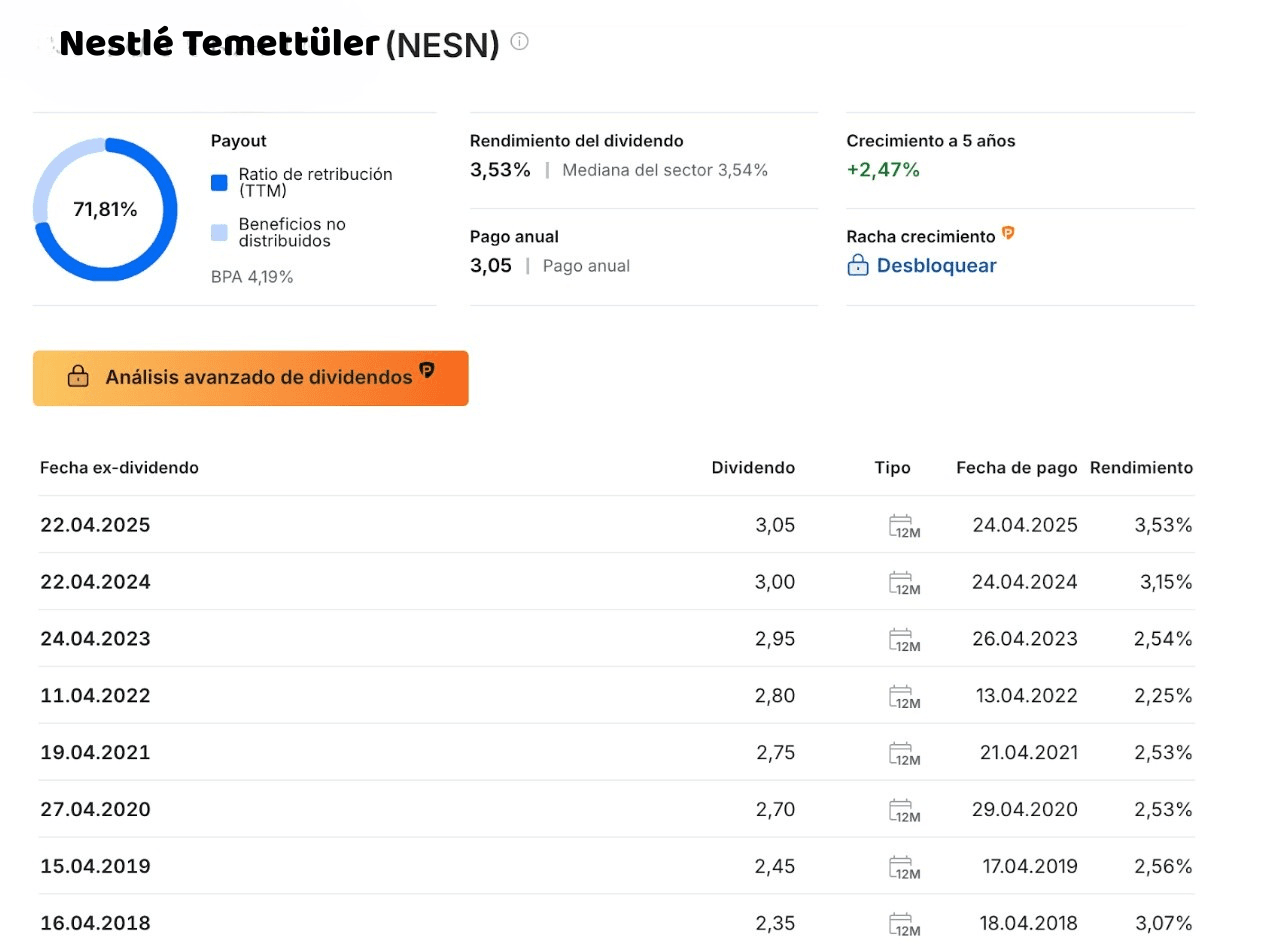Image resolution: width=1288 pixels, height=952 pixels.
Task: Select the ex-dividend date 22.04.2025
Action: tap(95, 524)
